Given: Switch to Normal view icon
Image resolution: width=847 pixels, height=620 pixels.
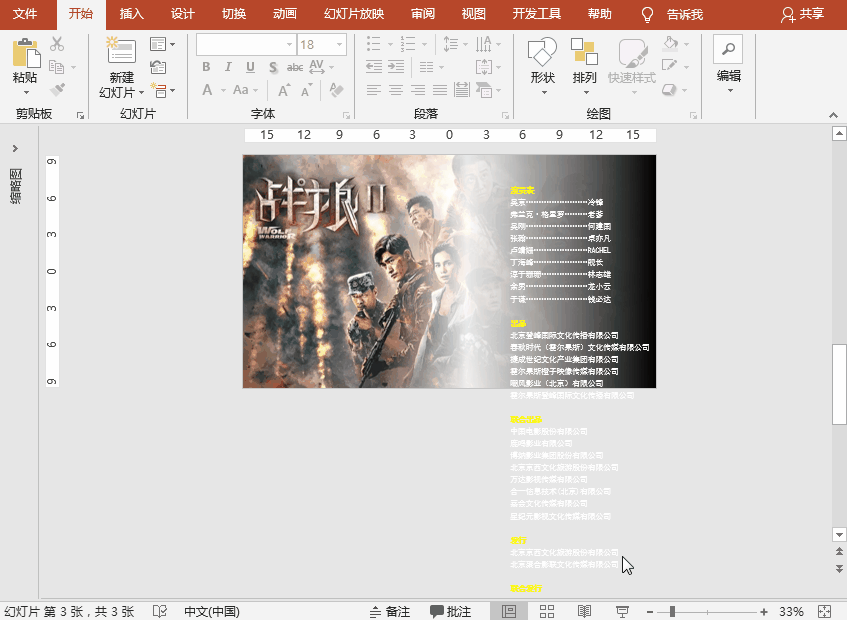Looking at the screenshot, I should click(509, 611).
